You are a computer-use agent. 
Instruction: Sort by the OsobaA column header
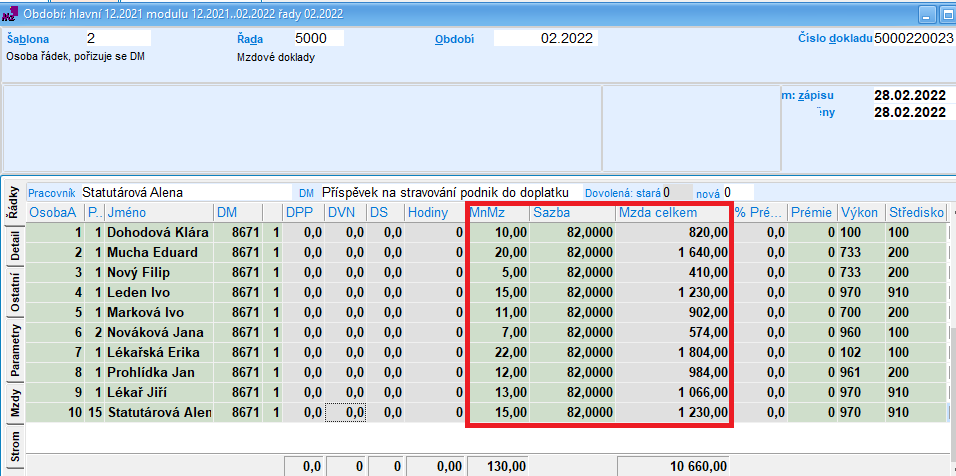pos(55,213)
